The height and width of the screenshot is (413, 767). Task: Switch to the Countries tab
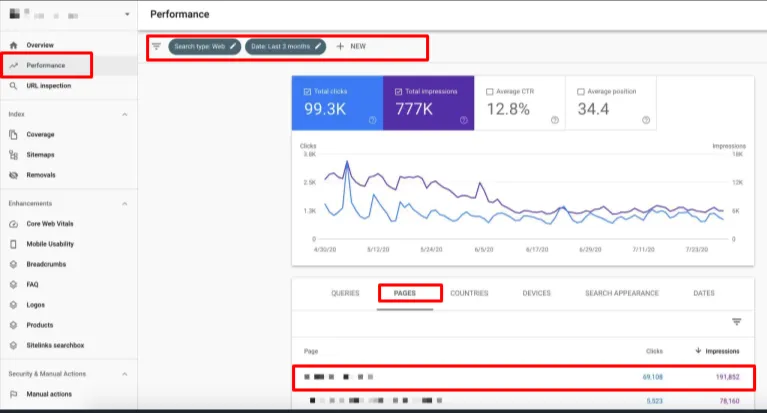469,293
